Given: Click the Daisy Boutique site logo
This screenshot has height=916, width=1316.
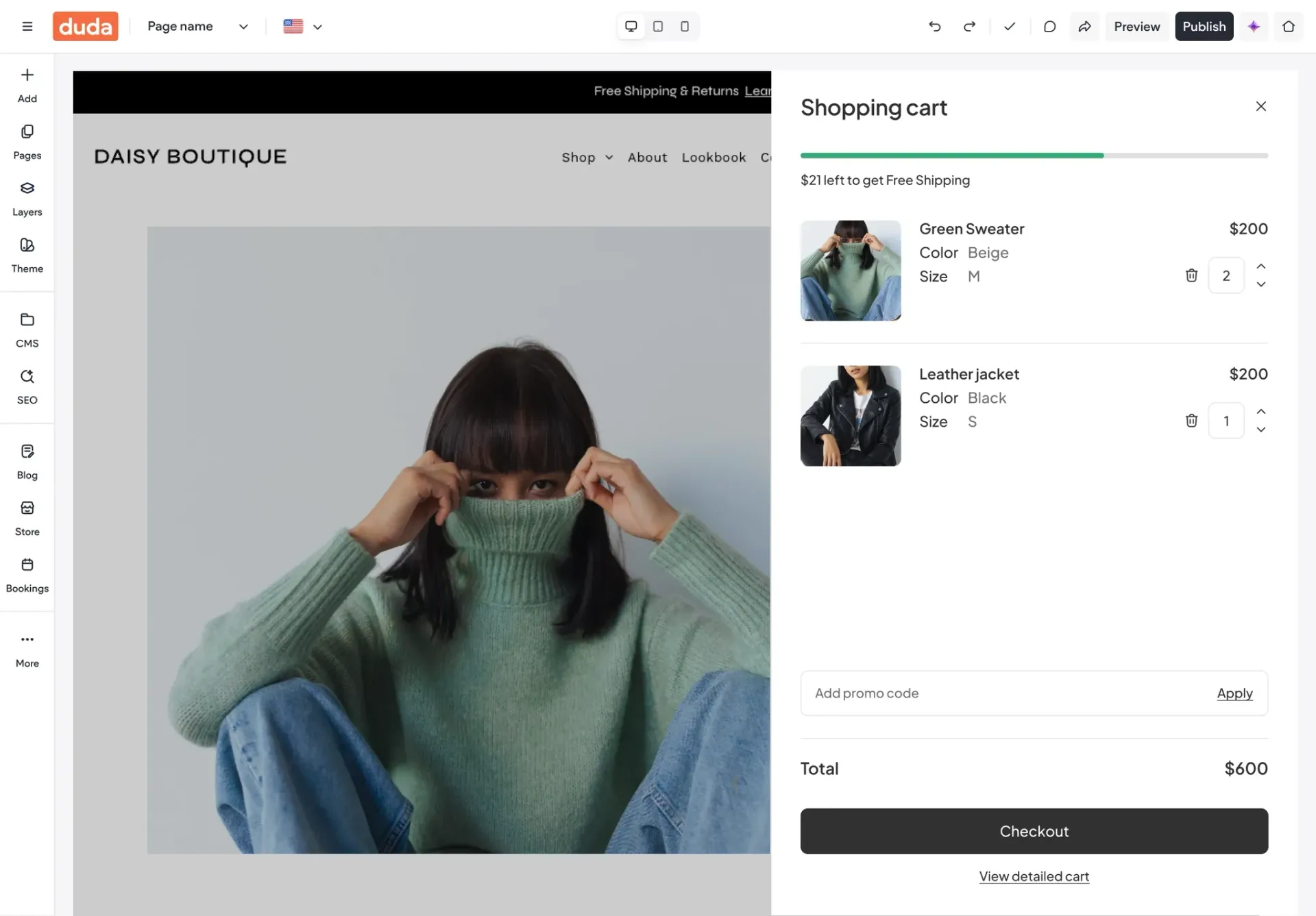Looking at the screenshot, I should pyautogui.click(x=191, y=157).
